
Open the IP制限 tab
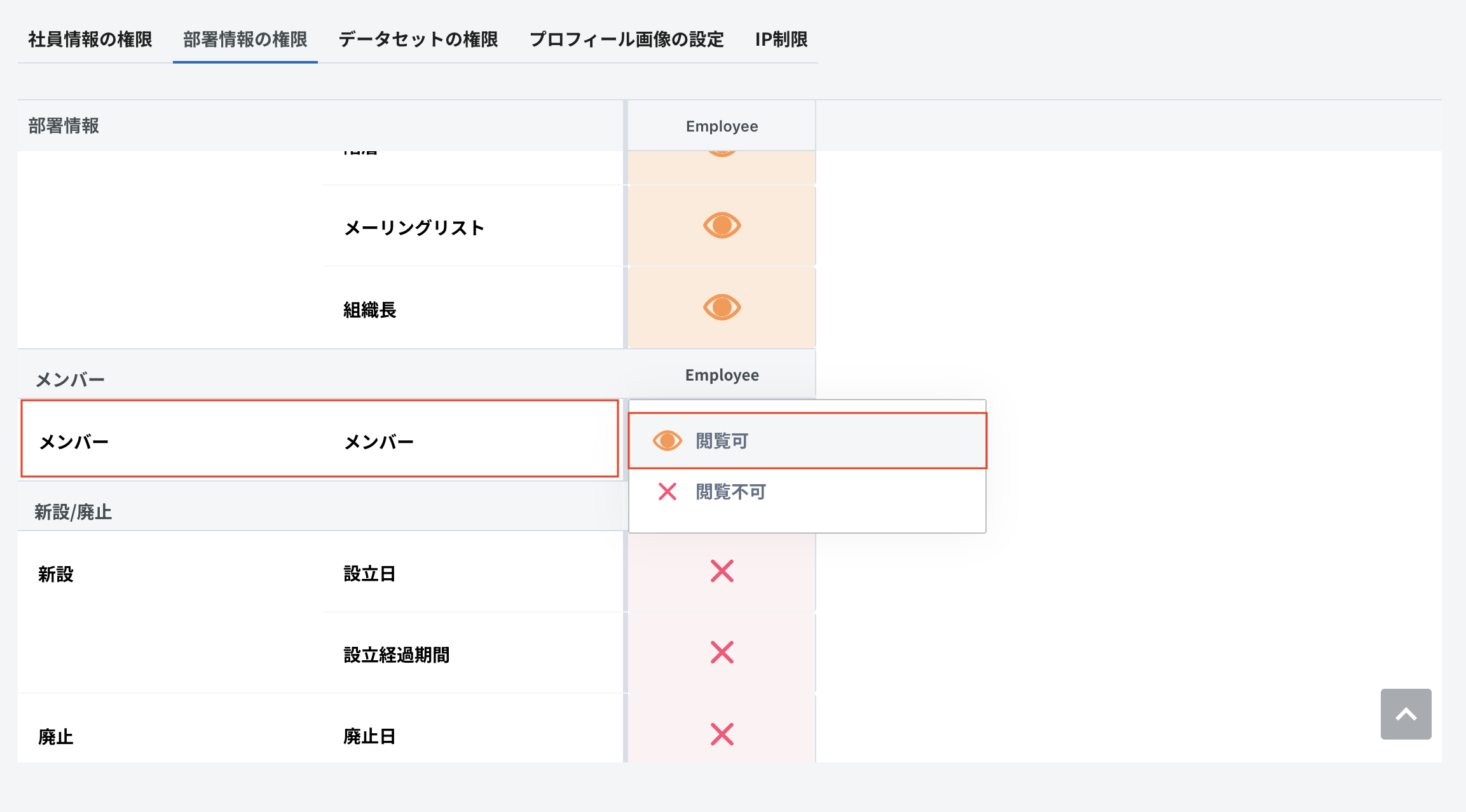tap(781, 39)
